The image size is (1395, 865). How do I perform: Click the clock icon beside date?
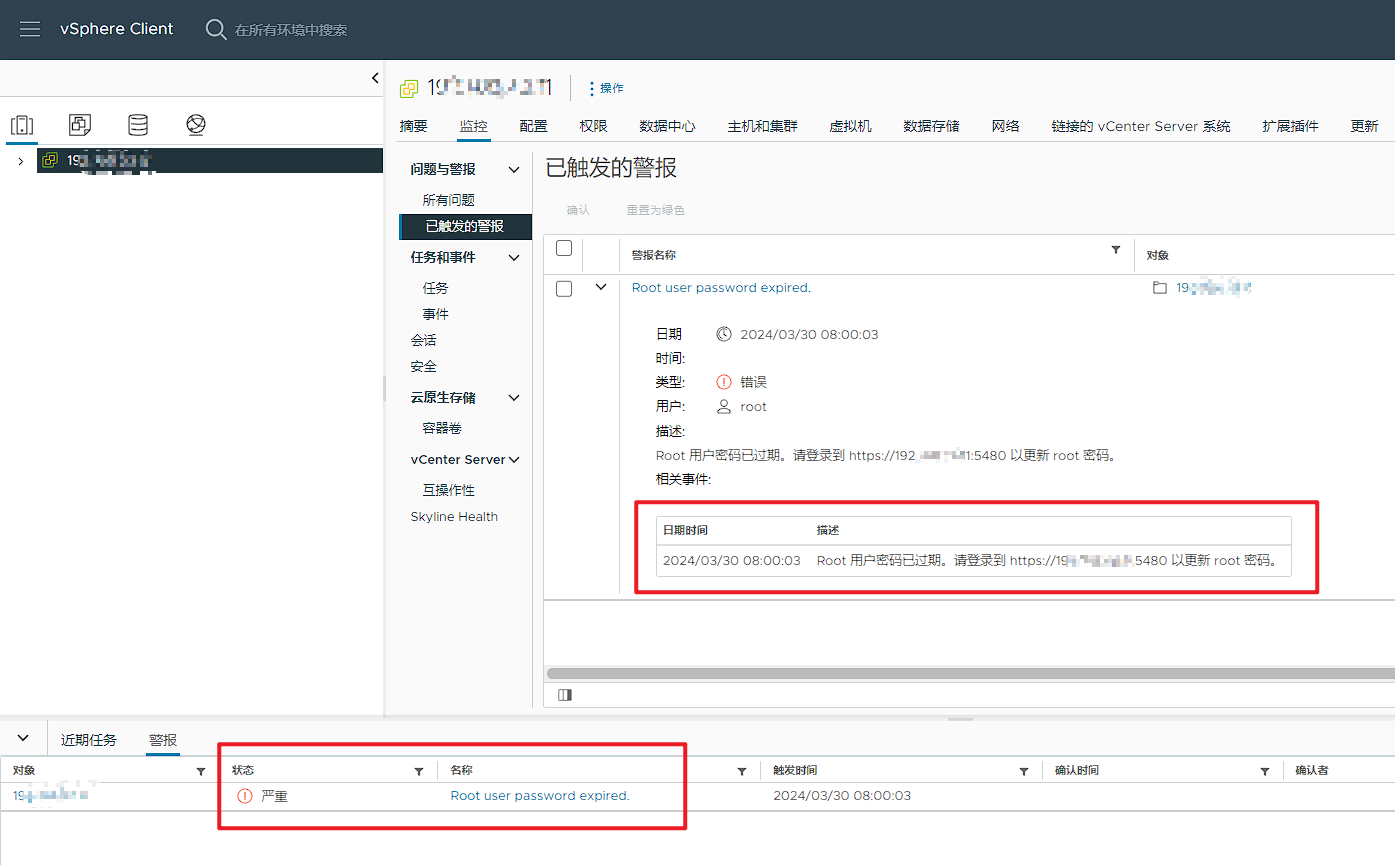pyautogui.click(x=724, y=334)
